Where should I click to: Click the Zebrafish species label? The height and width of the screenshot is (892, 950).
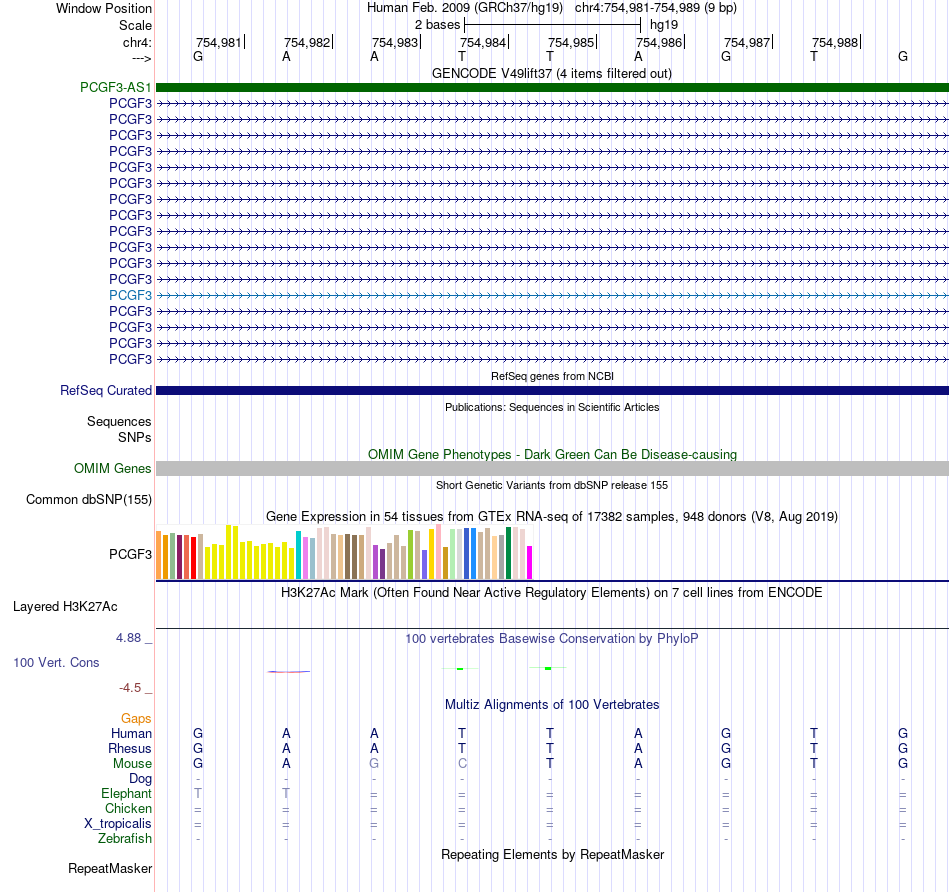point(125,839)
